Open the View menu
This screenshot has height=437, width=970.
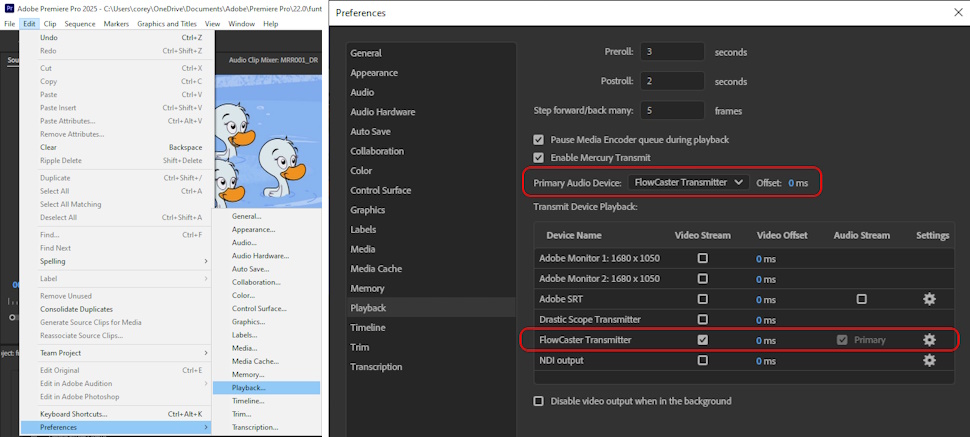[212, 24]
